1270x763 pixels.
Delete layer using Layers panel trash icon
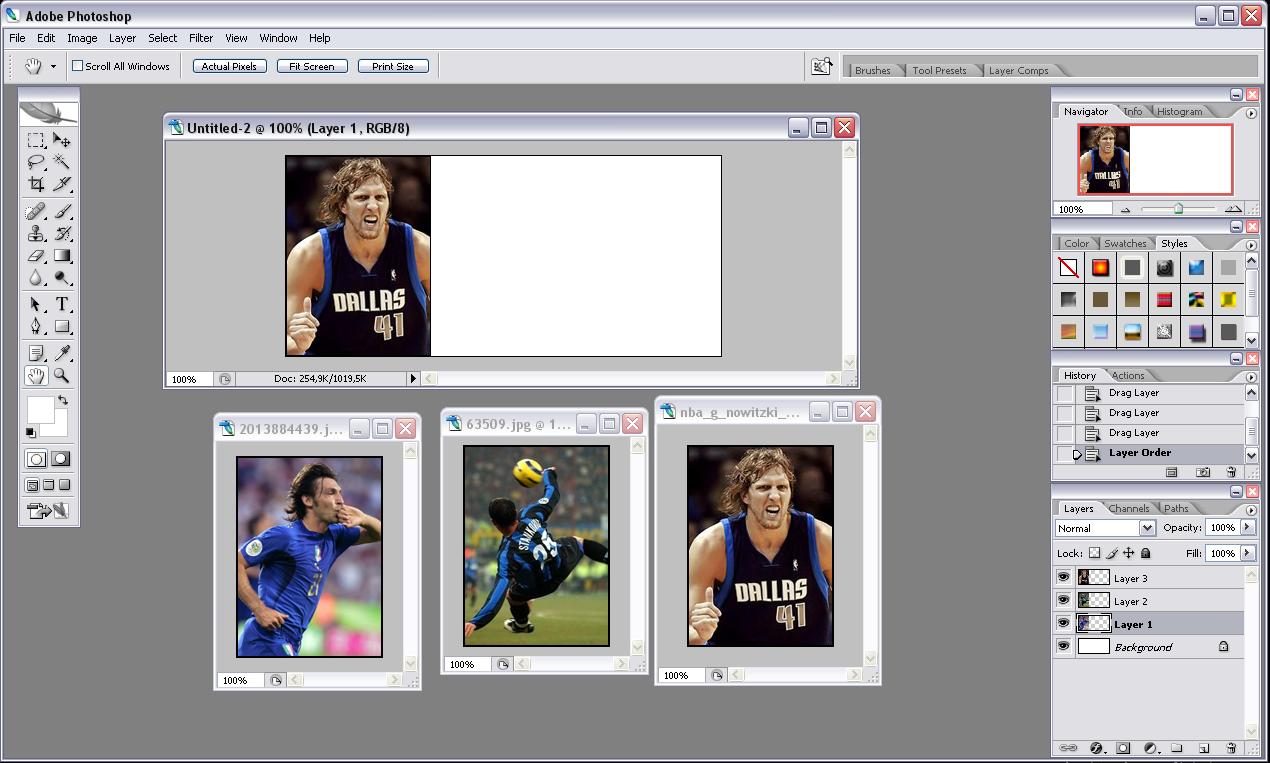pyautogui.click(x=1231, y=748)
